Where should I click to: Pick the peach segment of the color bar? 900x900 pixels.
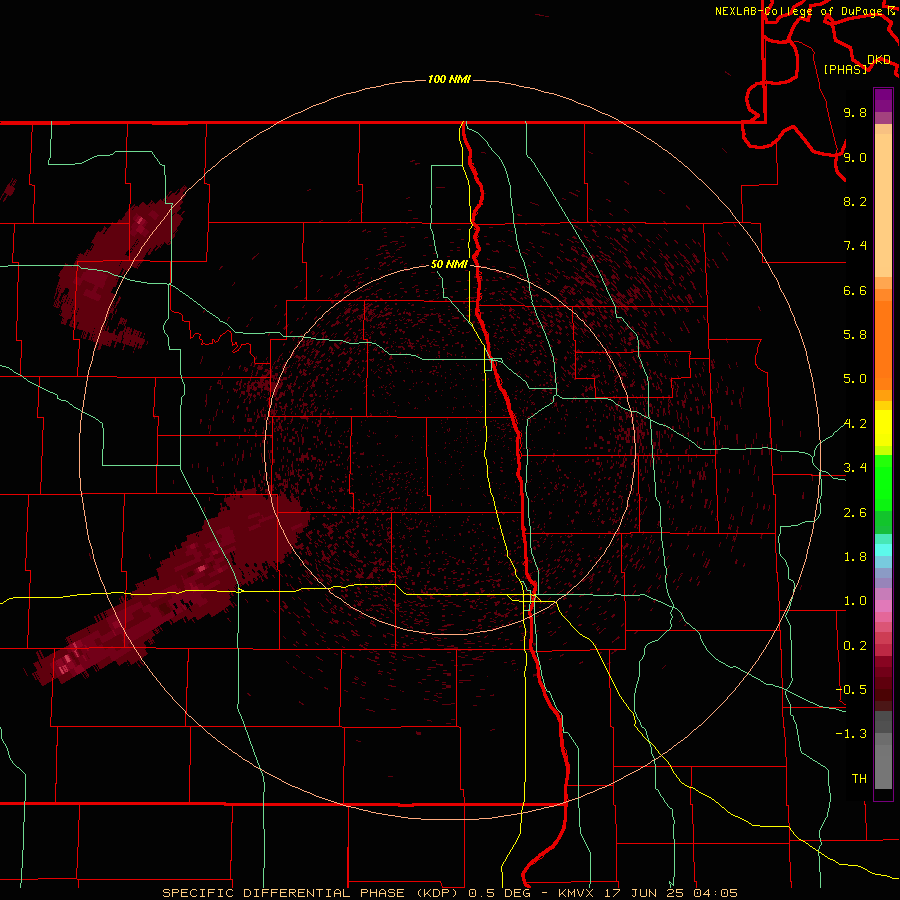click(x=883, y=205)
